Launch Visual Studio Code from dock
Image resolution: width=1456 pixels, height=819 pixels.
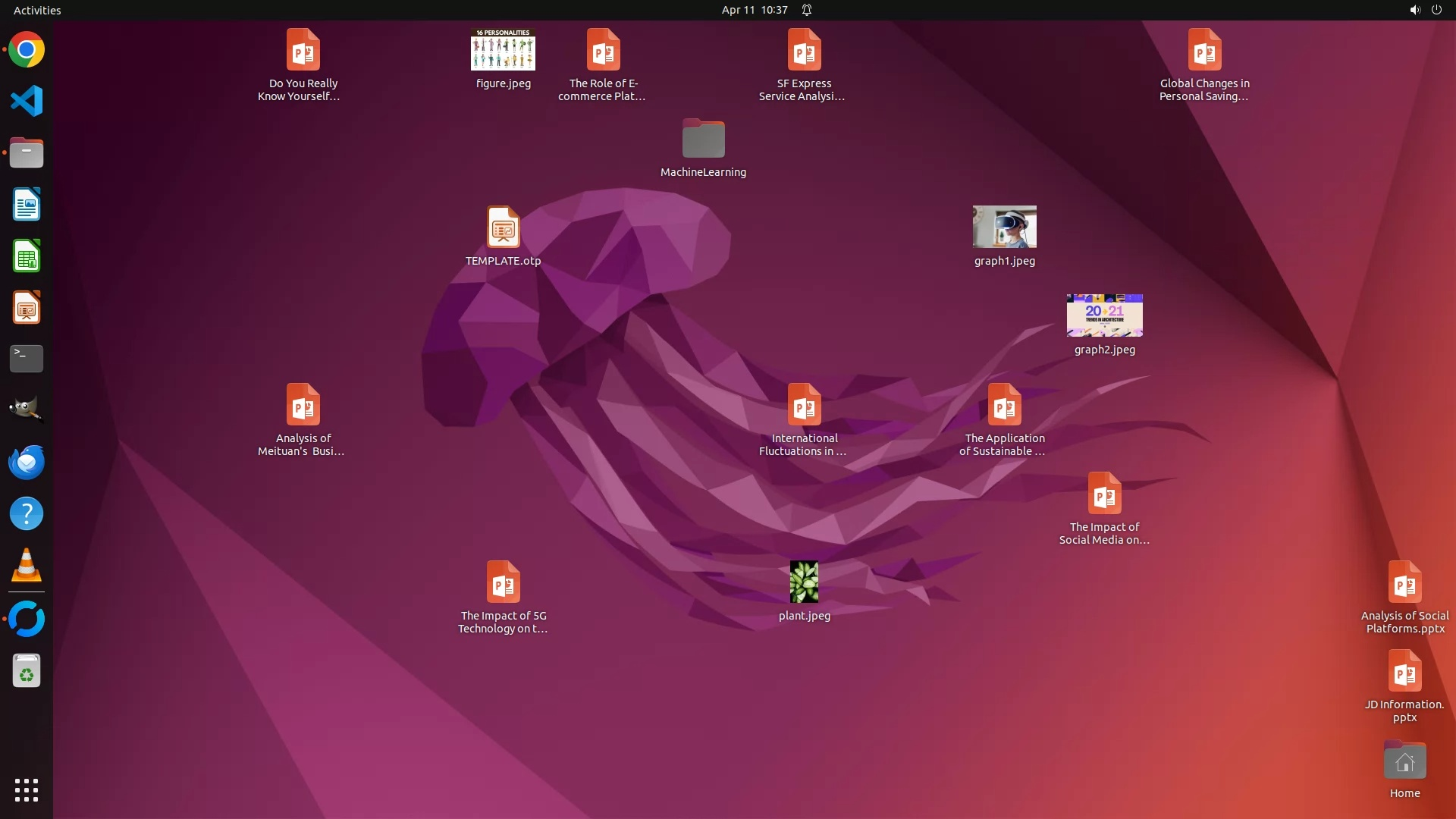[x=27, y=101]
